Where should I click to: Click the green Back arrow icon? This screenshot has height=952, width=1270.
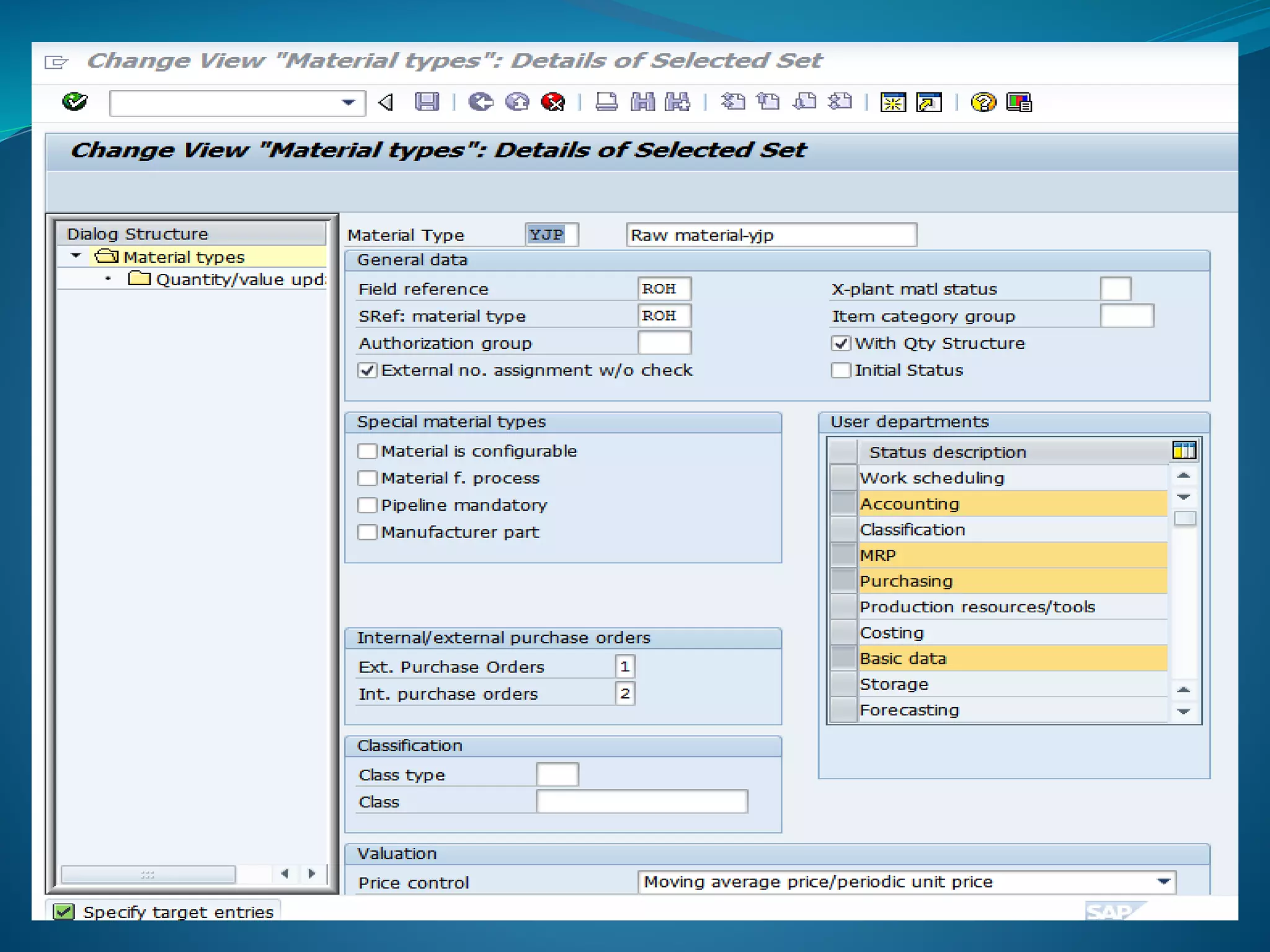[481, 102]
